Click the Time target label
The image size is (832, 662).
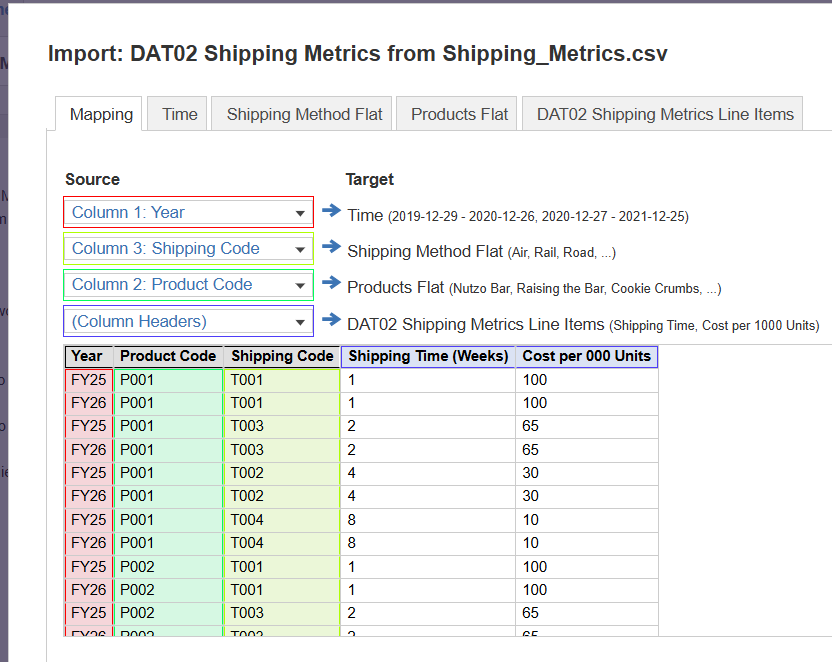365,215
